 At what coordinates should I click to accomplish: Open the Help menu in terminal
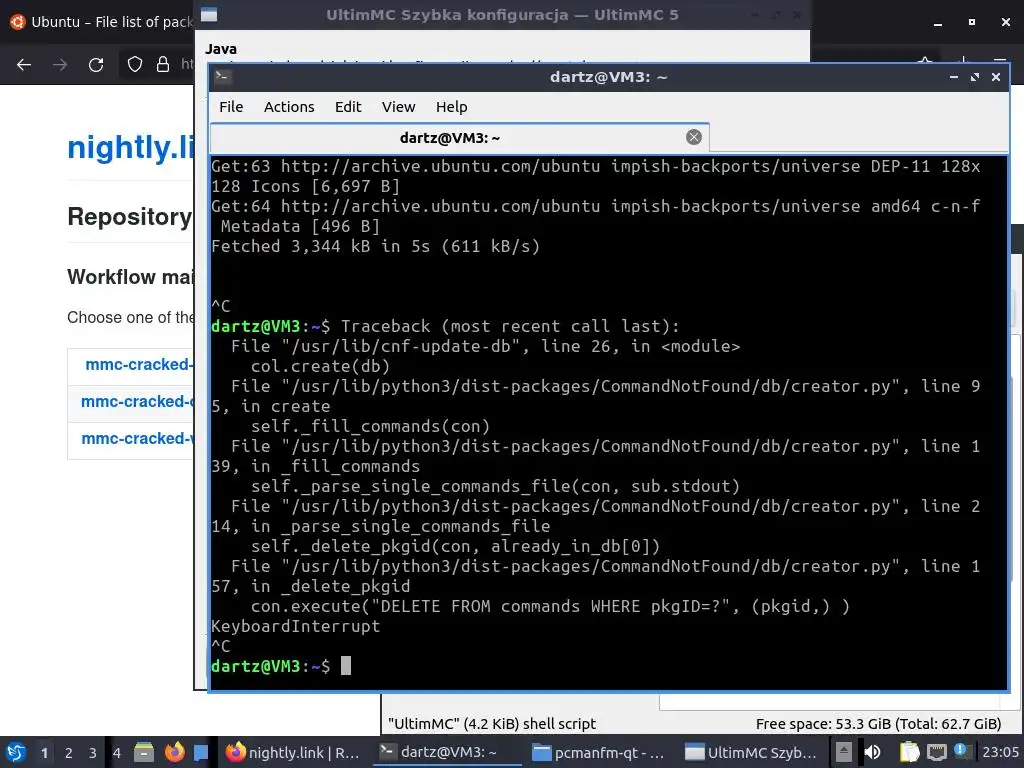[x=451, y=106]
